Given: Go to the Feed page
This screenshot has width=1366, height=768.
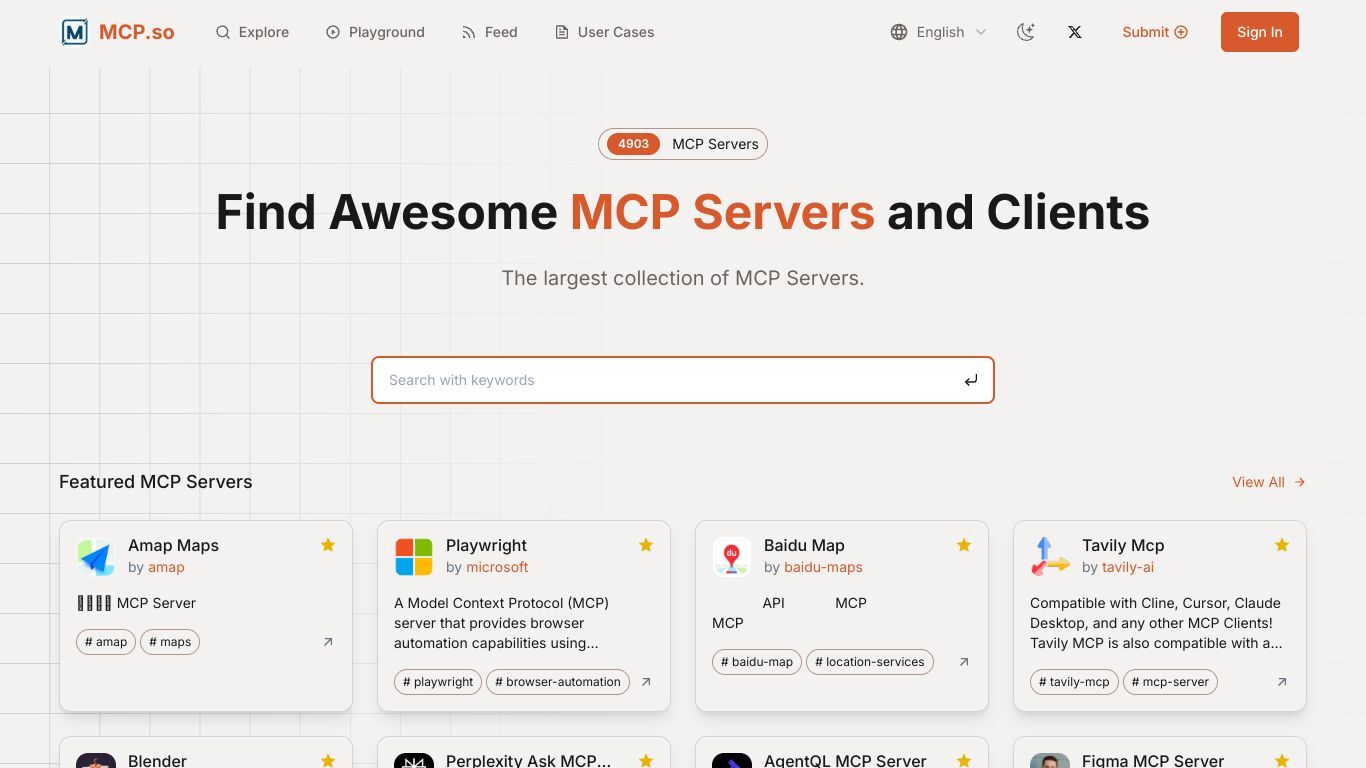Looking at the screenshot, I should point(489,32).
